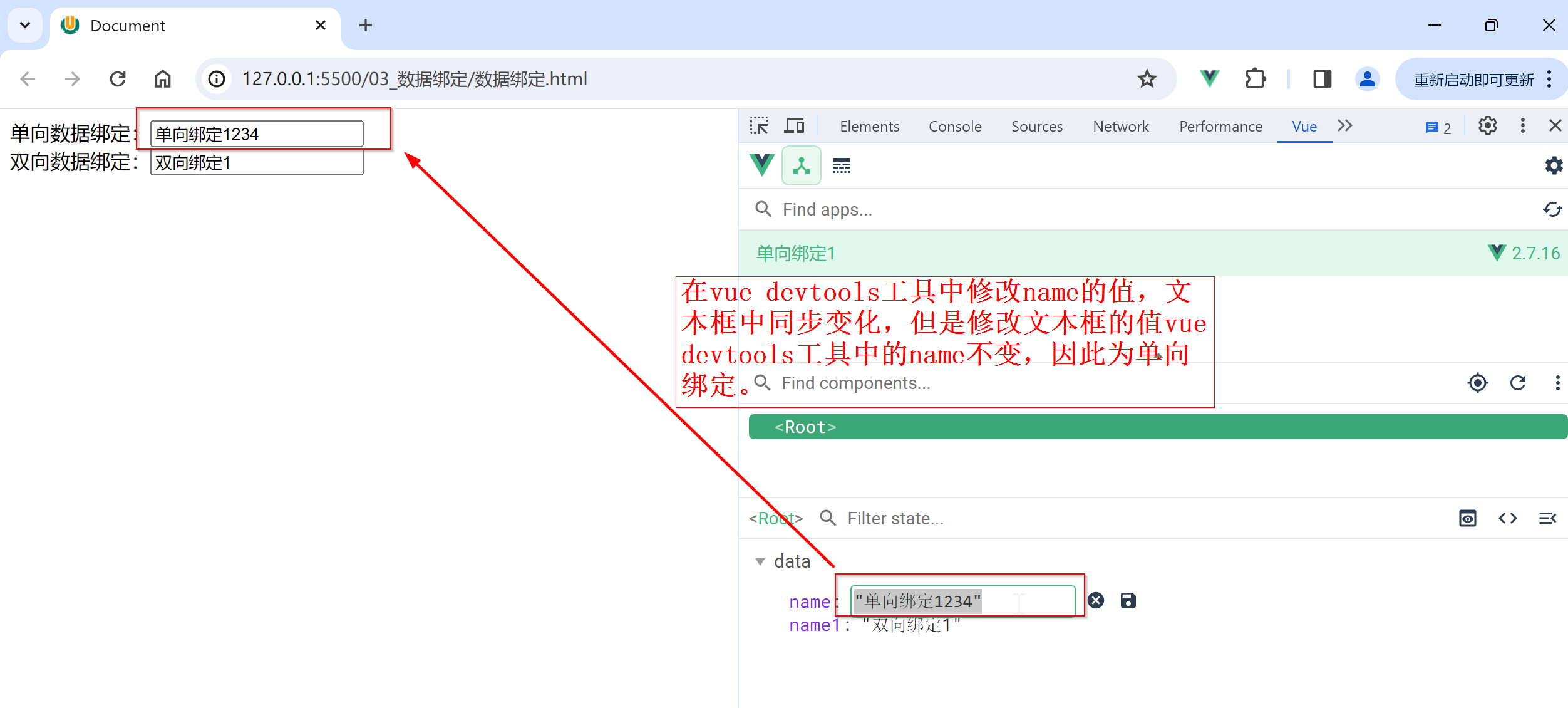This screenshot has height=708, width=1568.
Task: Toggle the browser side panel
Action: click(1322, 79)
